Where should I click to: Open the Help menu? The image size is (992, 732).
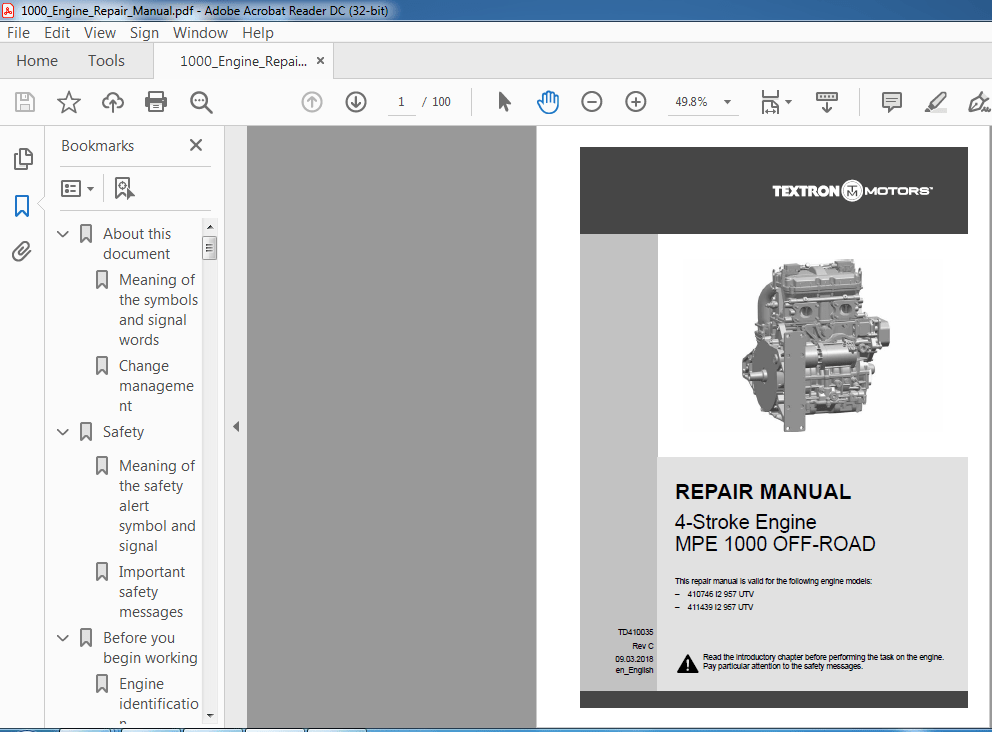point(258,33)
